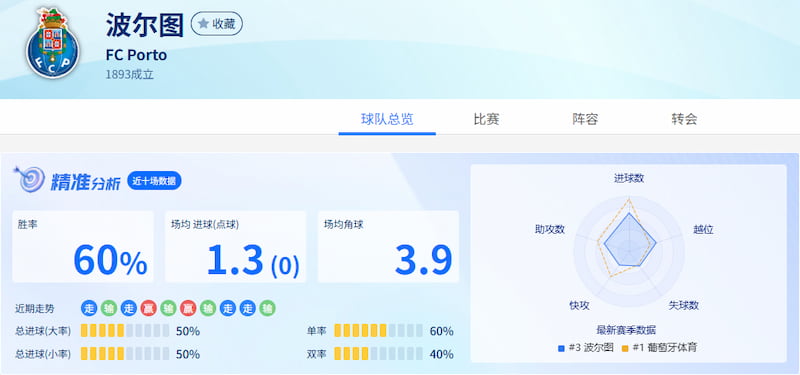Click the blue legend square for #3 波尔图
The width and height of the screenshot is (800, 375).
pos(561,348)
